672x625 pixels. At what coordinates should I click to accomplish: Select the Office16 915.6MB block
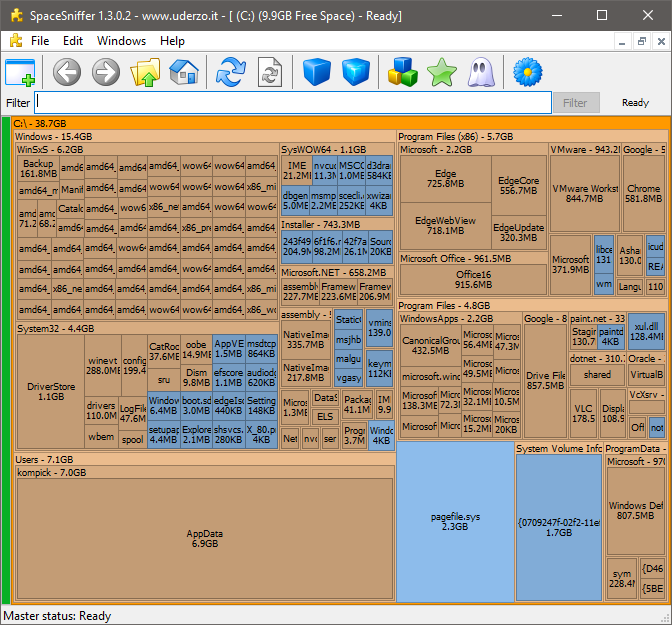(x=473, y=279)
